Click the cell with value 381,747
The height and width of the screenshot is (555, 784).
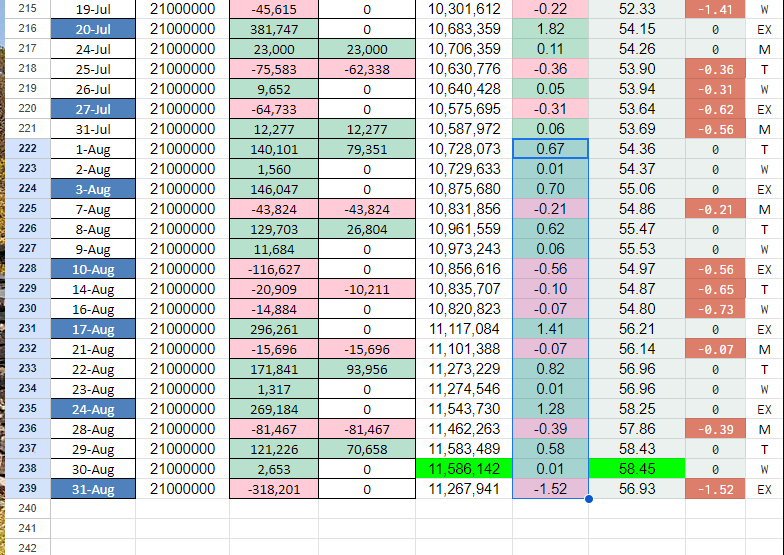coord(274,29)
